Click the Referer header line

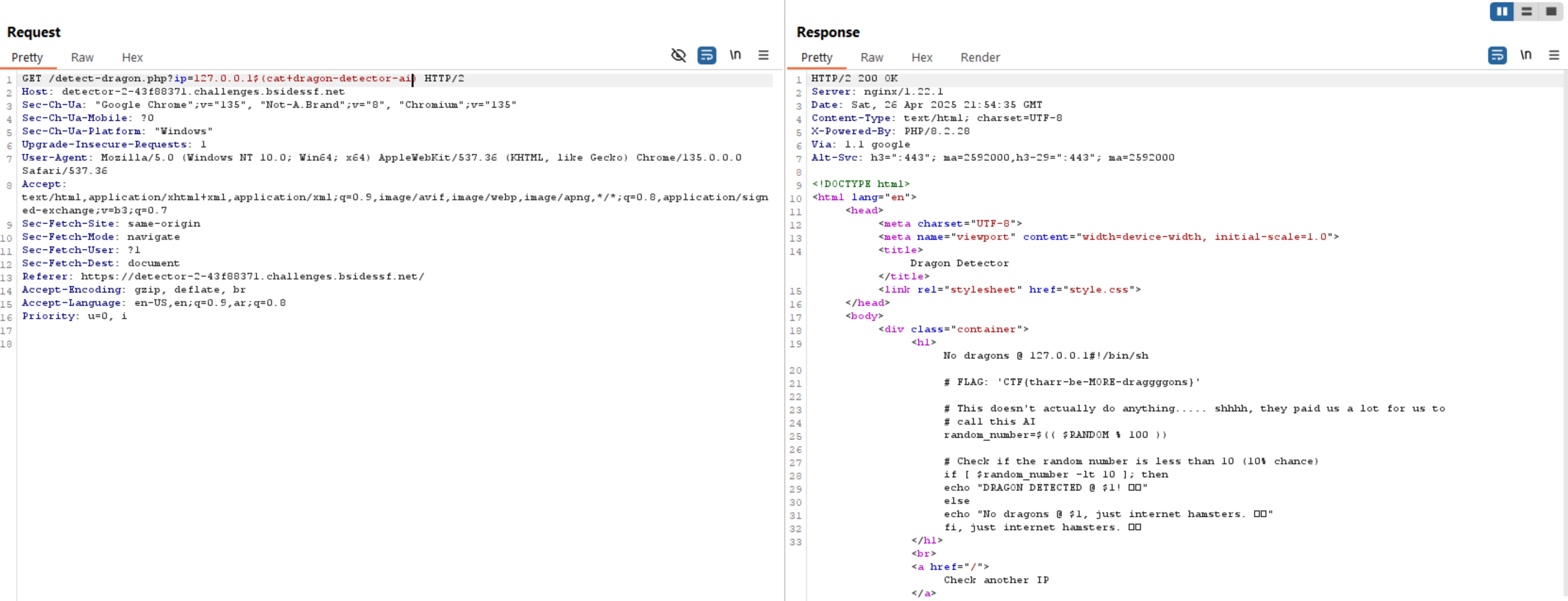click(x=223, y=277)
